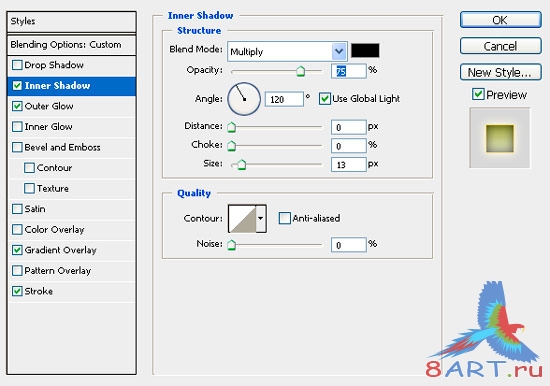Screen dimensions: 550x386
Task: Click the New Style button
Action: 501,72
